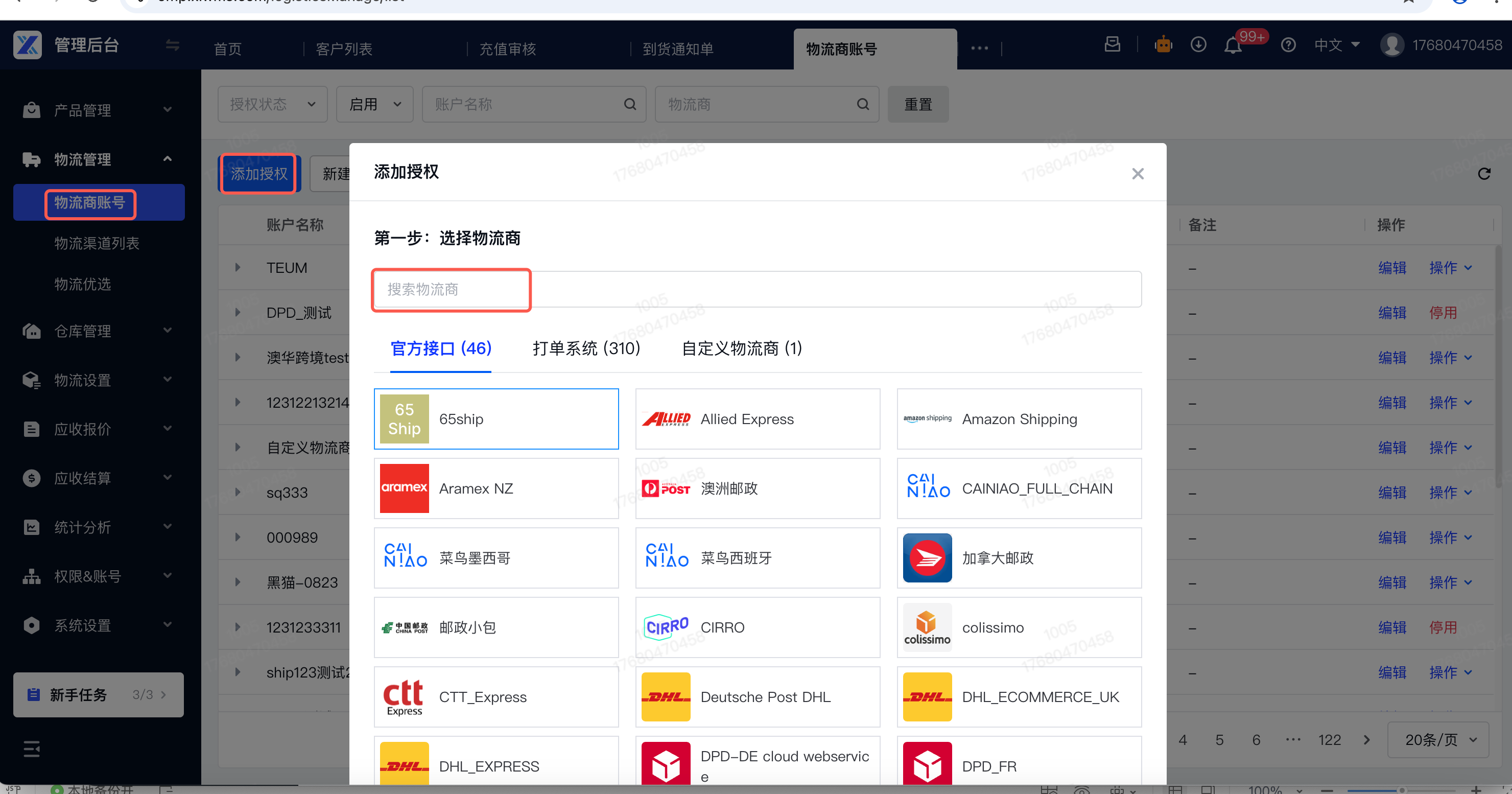This screenshot has height=794, width=1512.
Task: Select DPD_FR carrier
Action: [1019, 761]
